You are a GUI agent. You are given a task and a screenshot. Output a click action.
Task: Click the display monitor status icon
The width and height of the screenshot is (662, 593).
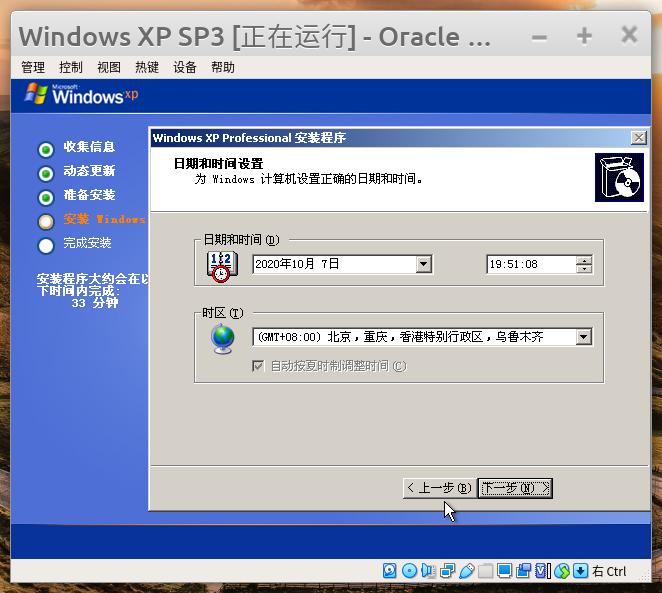coord(505,571)
